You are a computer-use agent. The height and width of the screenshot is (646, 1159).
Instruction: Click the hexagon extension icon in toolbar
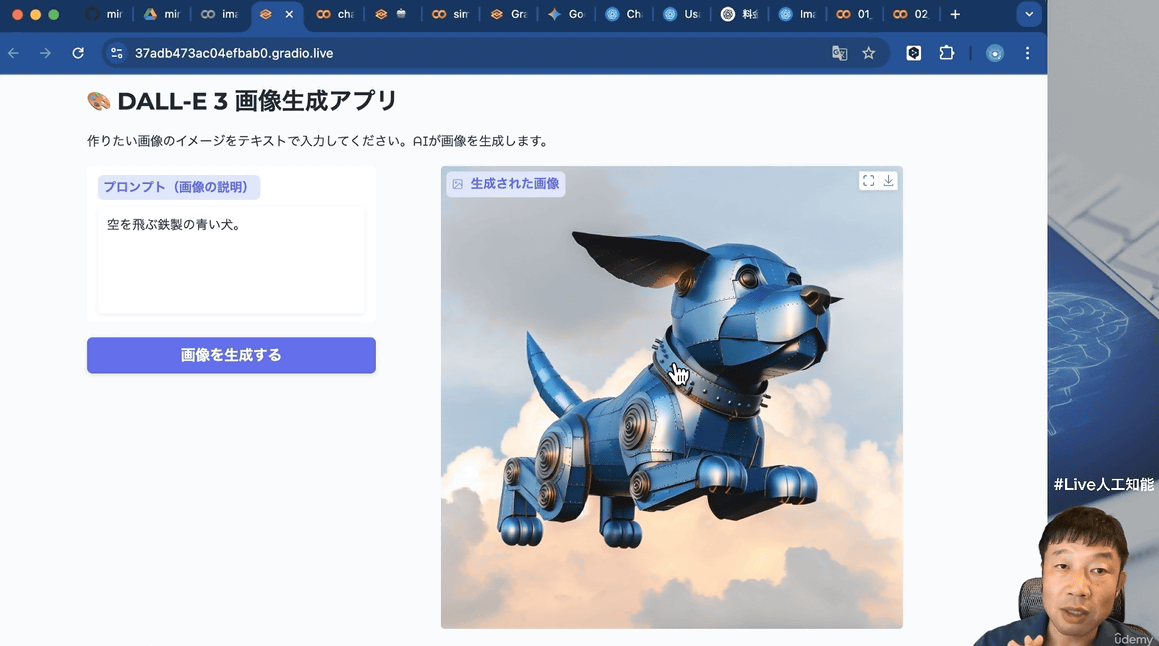913,53
